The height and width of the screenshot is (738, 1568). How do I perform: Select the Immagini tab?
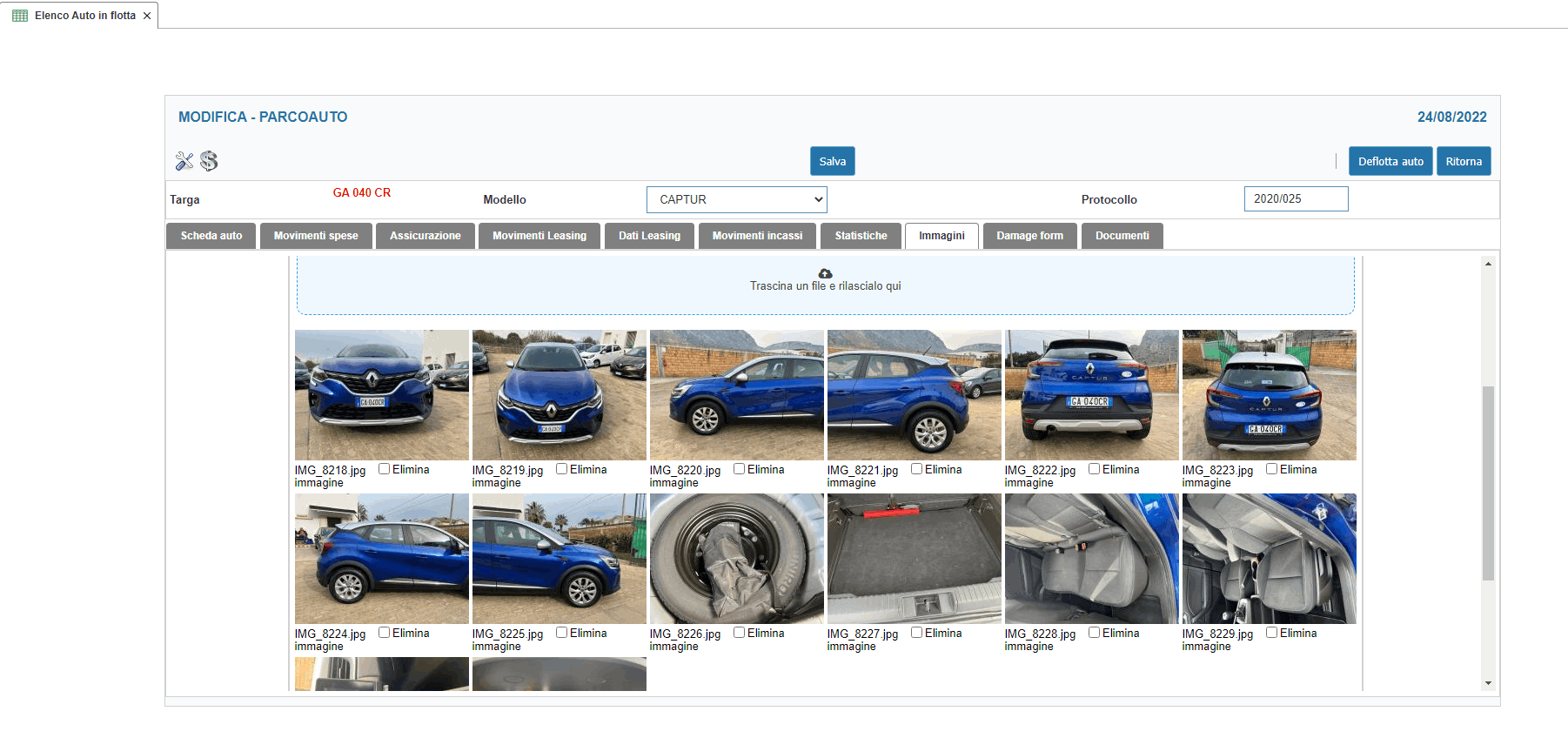tap(941, 236)
